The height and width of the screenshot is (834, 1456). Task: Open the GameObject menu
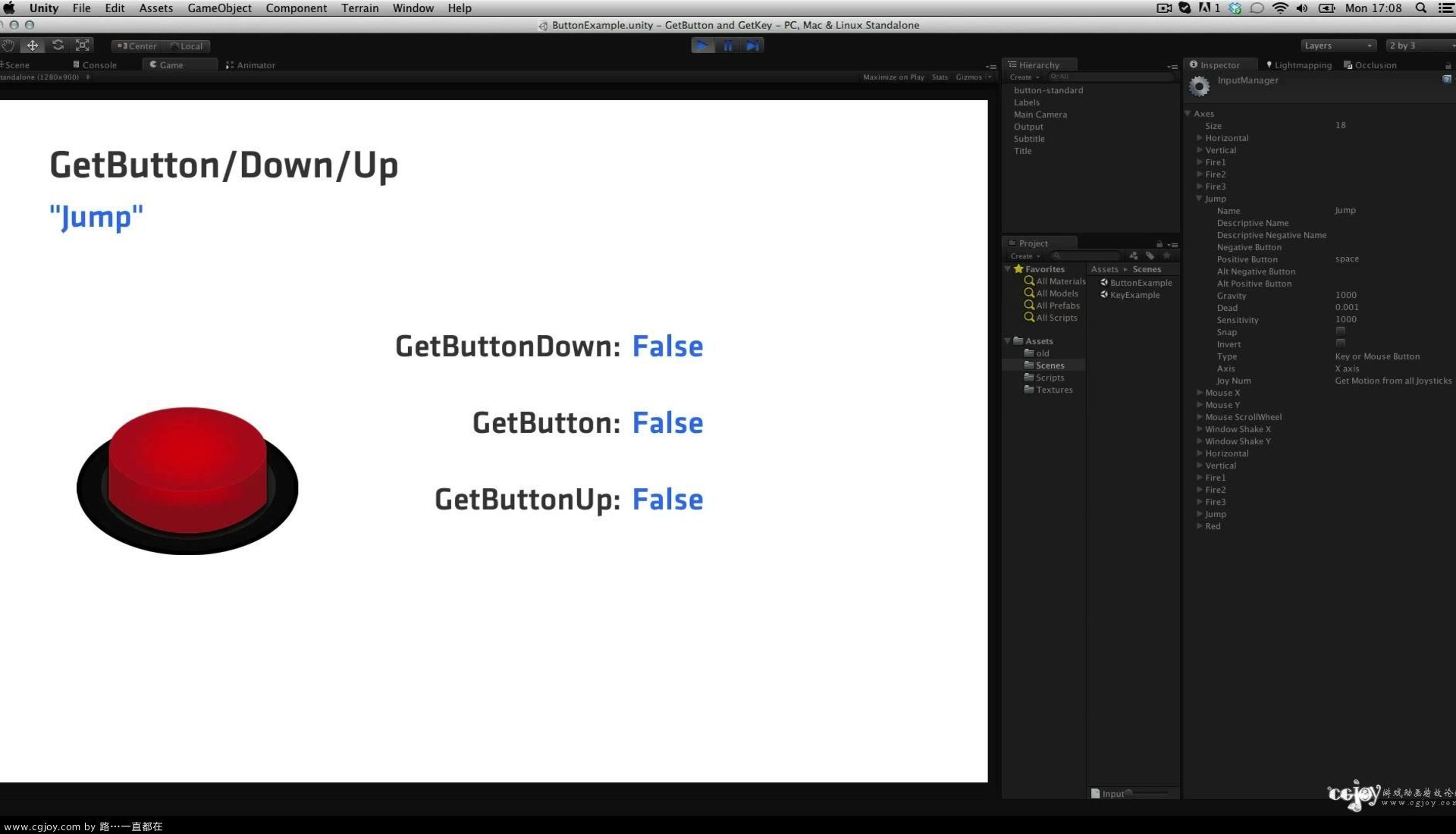pos(219,8)
